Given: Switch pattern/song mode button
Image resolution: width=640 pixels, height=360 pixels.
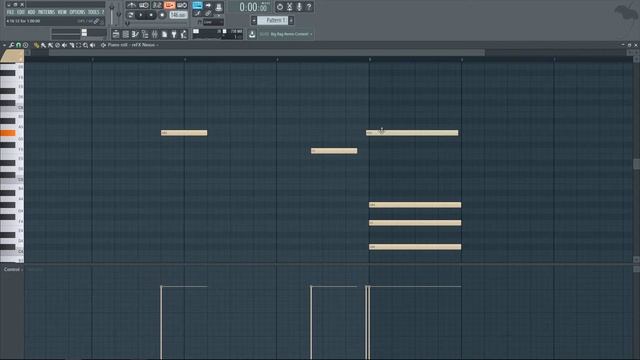Looking at the screenshot, I should coord(130,15).
